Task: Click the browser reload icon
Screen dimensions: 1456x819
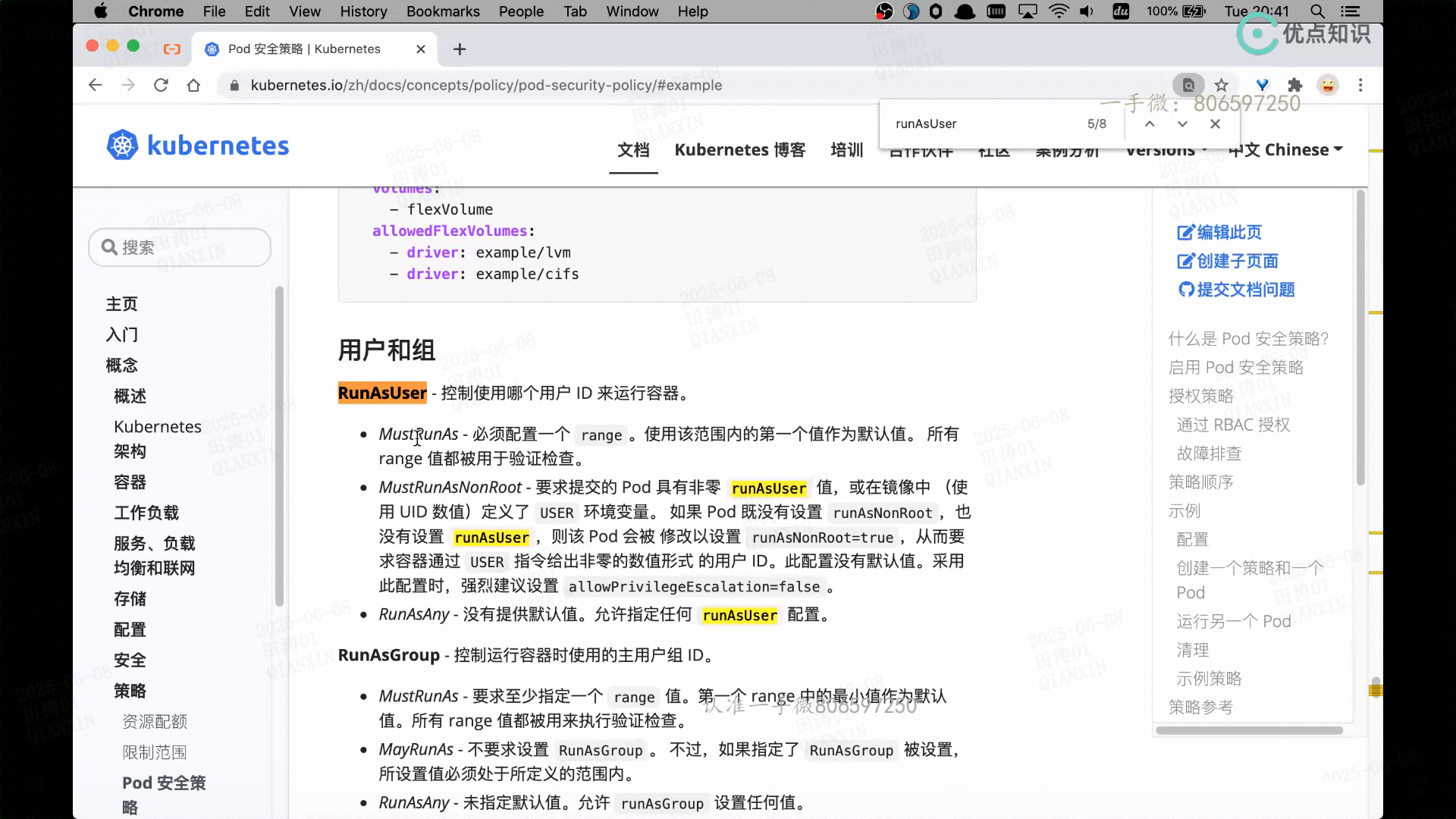Action: (161, 85)
